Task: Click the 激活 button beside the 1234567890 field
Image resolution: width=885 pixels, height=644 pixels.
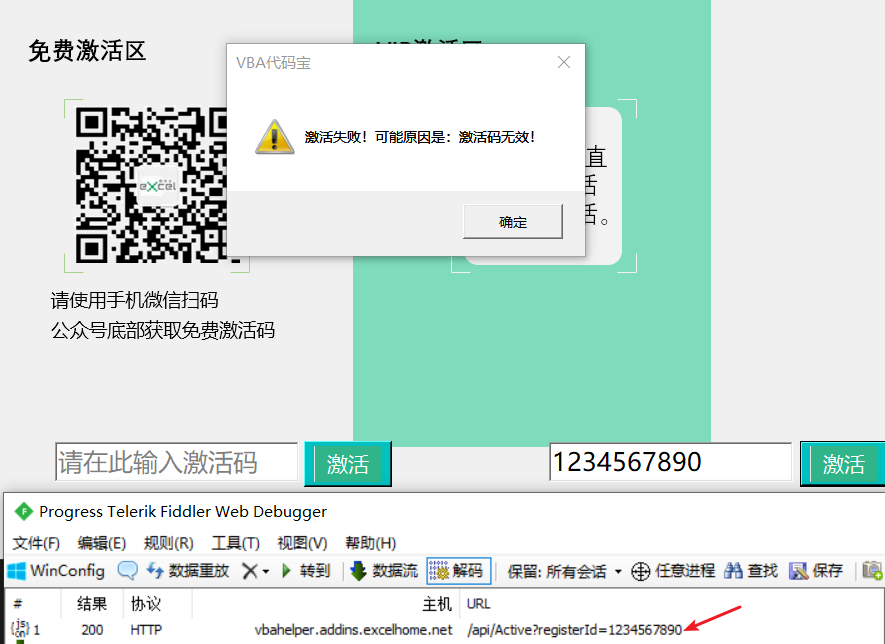Action: click(843, 464)
